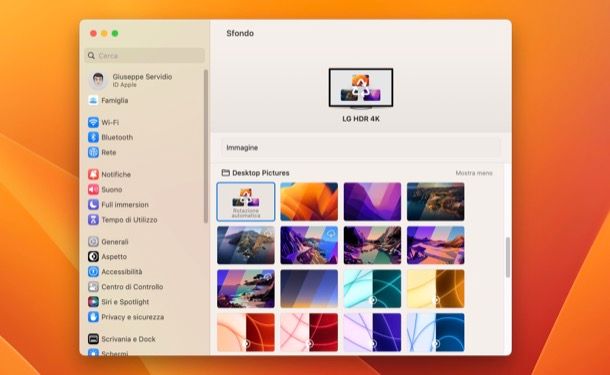The width and height of the screenshot is (610, 375).
Task: Select the dark blue gradient wallpaper
Action: [x=309, y=289]
